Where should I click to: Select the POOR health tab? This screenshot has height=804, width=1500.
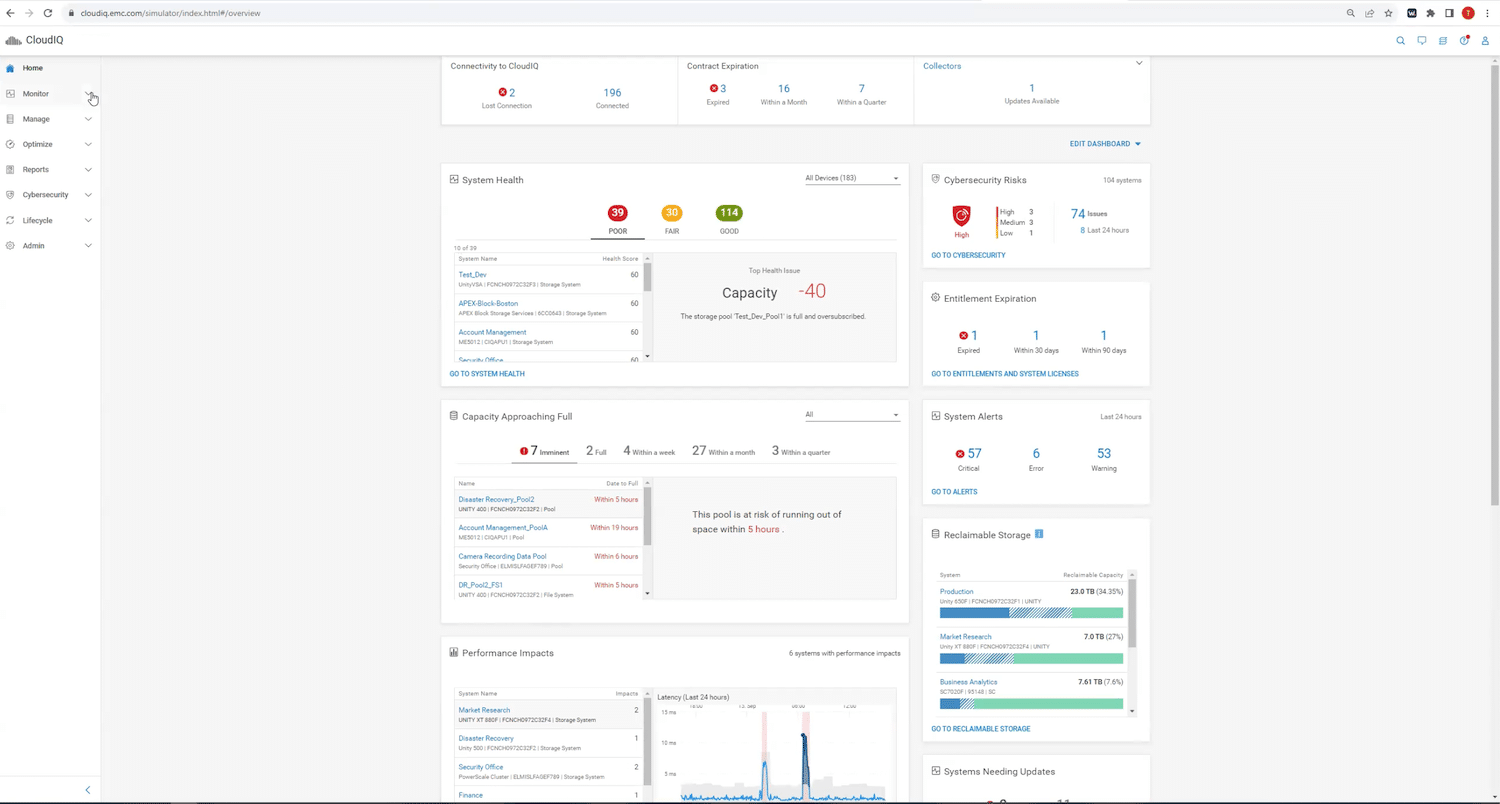[x=618, y=221]
